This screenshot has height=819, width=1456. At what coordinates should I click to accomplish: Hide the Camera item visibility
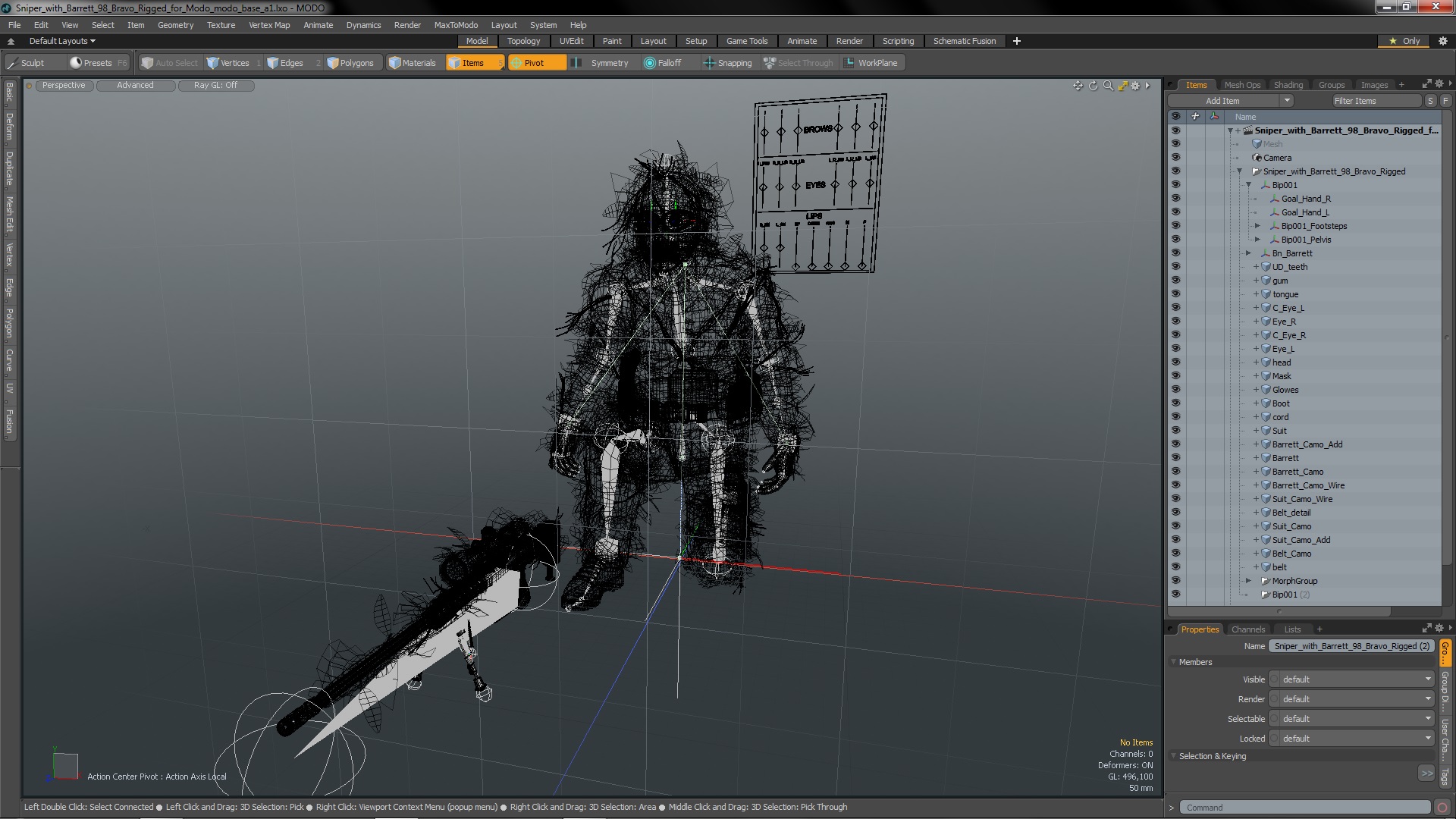1175,158
